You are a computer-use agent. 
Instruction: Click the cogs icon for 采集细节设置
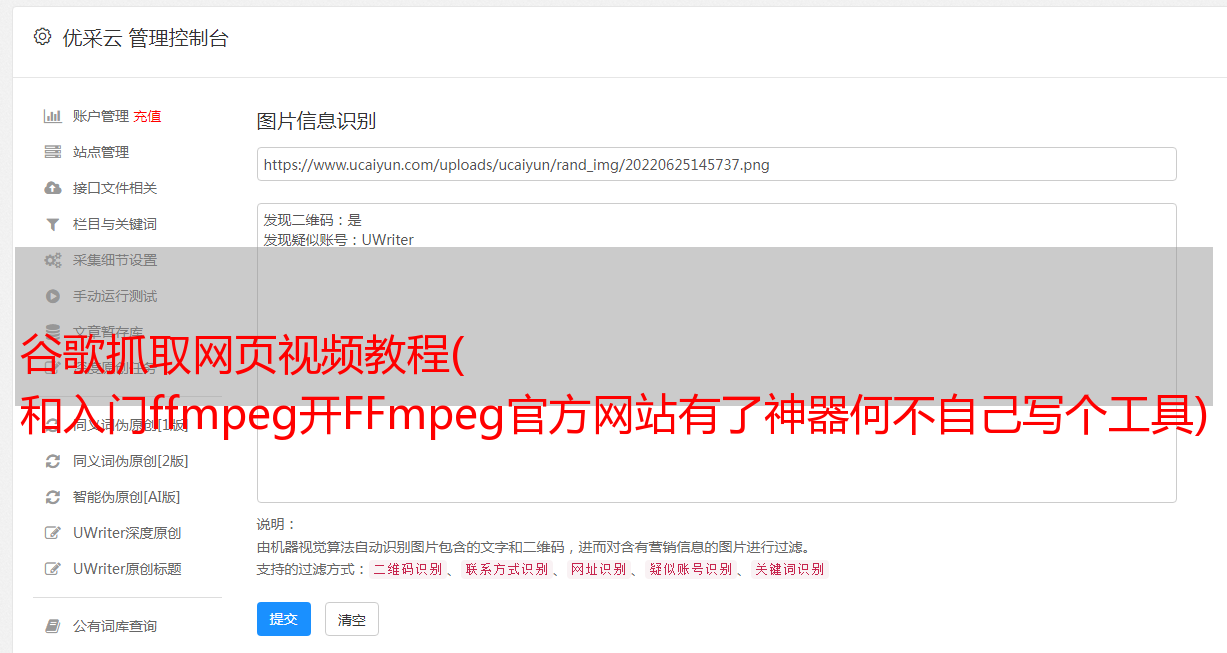[x=53, y=260]
